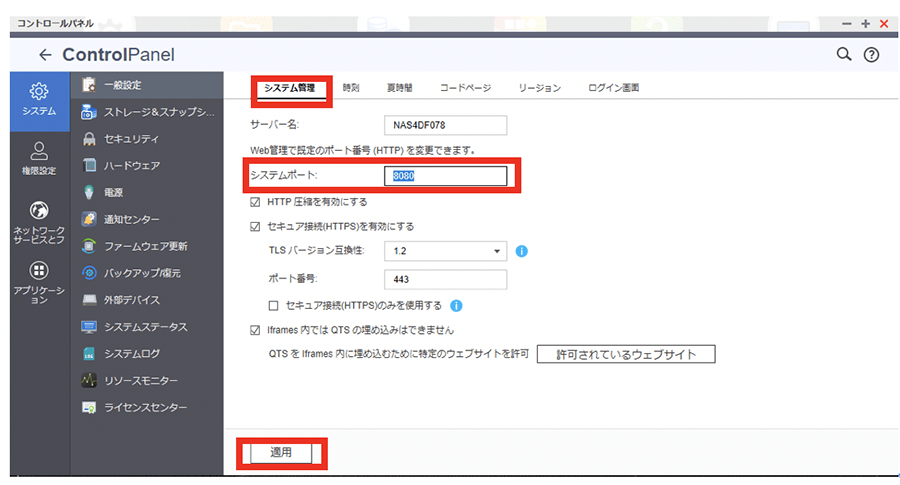Click the 外部デバイス icon

88,300
